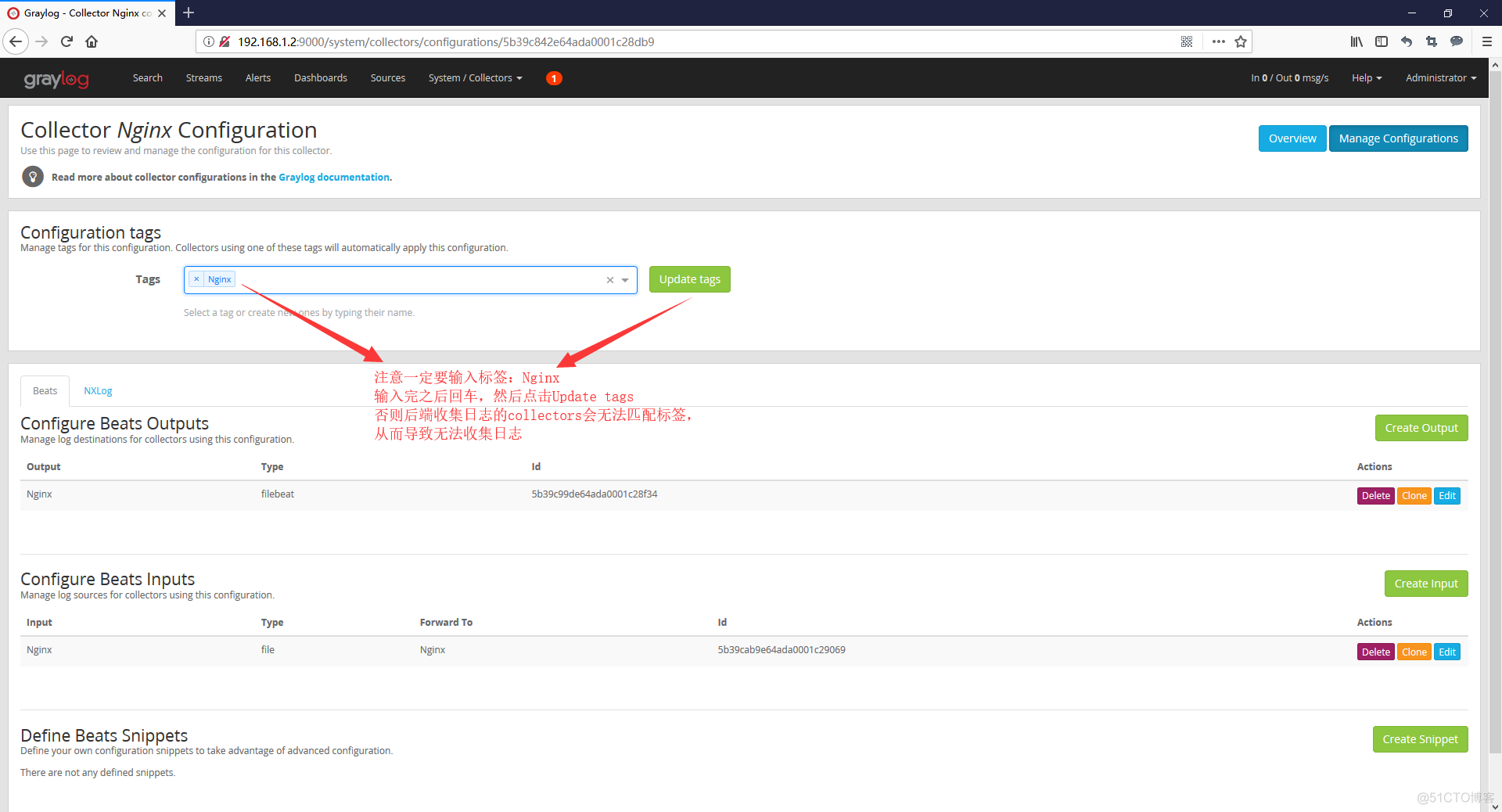Click the page vertical scrollbar
1502x812 pixels.
1495,413
